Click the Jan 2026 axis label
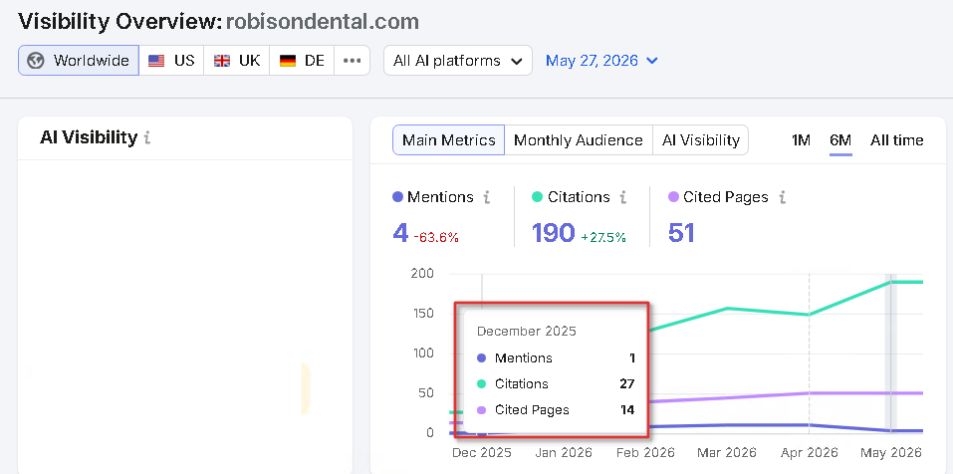Image resolution: width=953 pixels, height=474 pixels. (563, 453)
